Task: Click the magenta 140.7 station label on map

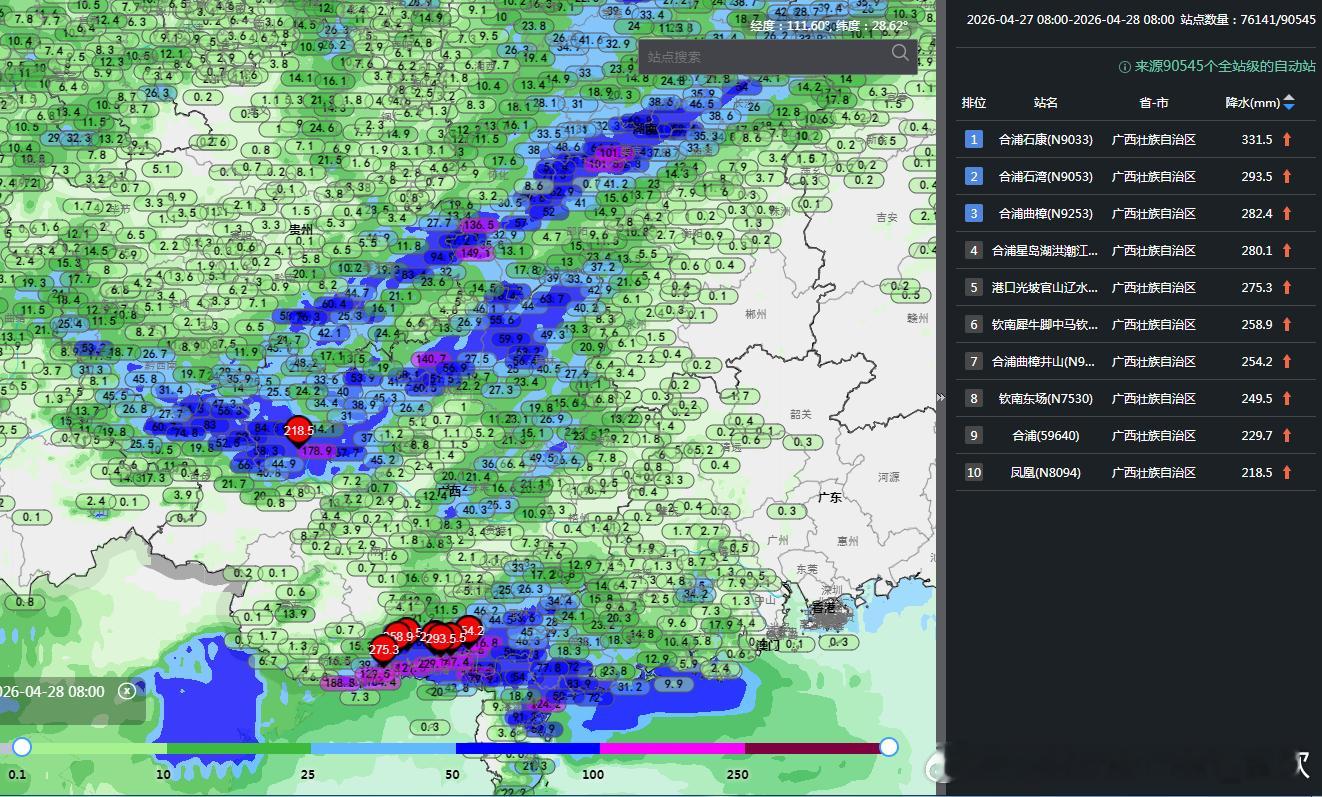Action: click(x=431, y=359)
